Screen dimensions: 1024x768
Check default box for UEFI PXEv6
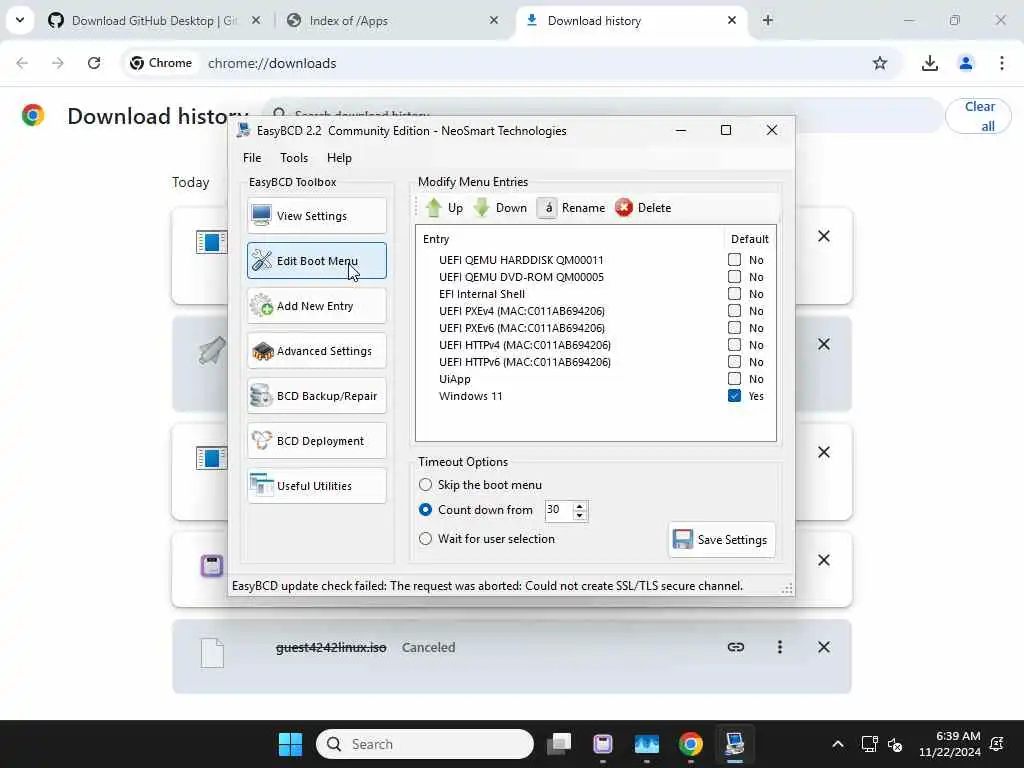click(x=735, y=328)
